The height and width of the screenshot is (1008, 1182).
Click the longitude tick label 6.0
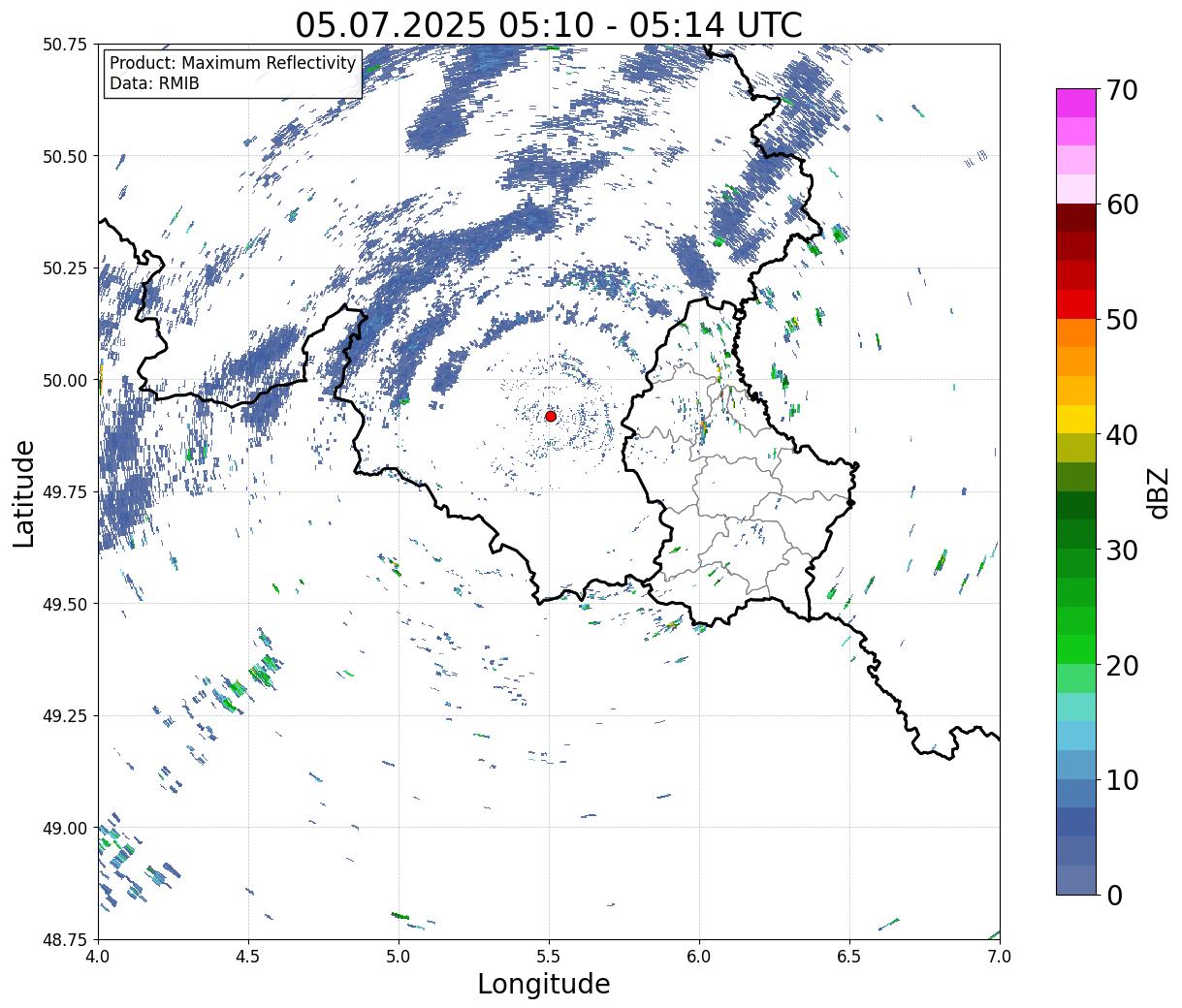[x=699, y=957]
